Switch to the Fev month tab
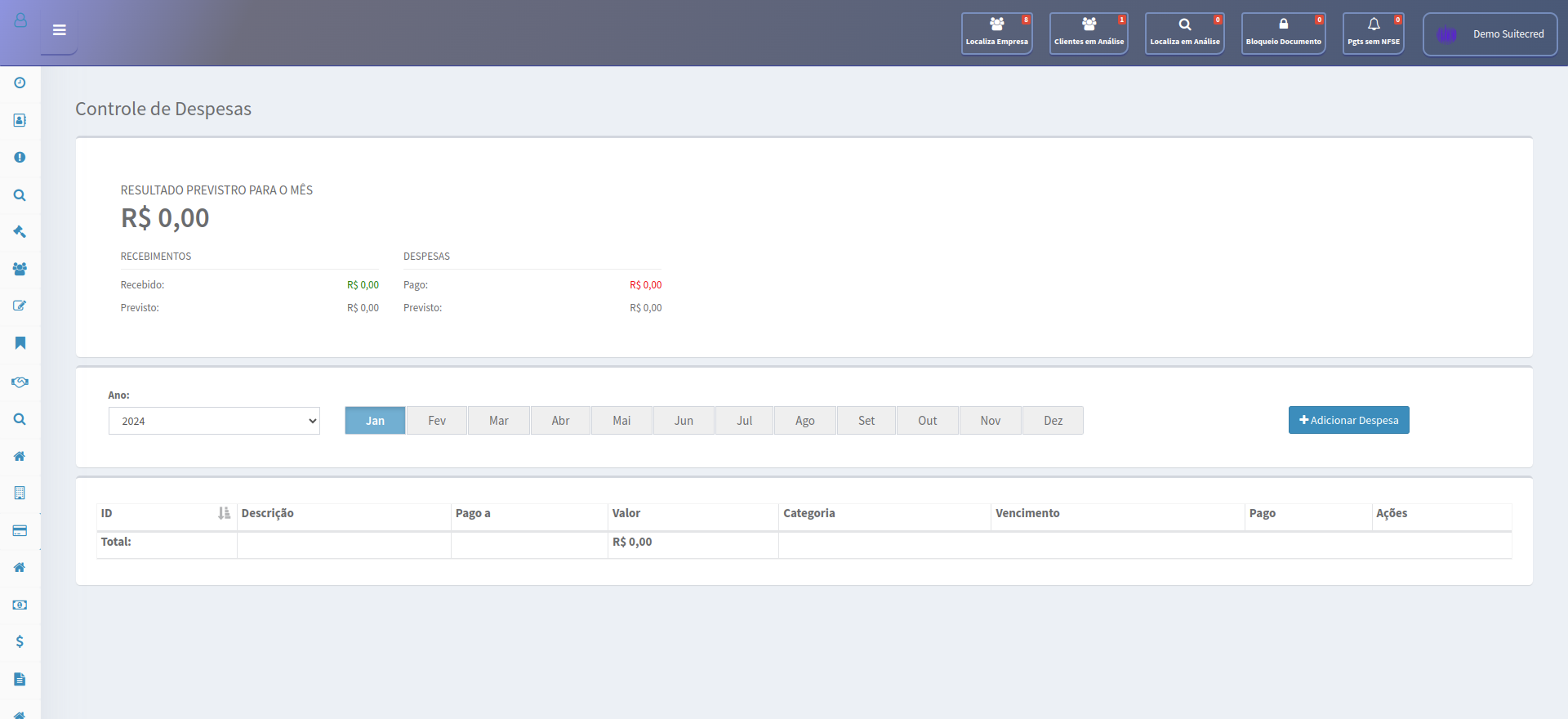This screenshot has height=719, width=1568. pyautogui.click(x=437, y=421)
